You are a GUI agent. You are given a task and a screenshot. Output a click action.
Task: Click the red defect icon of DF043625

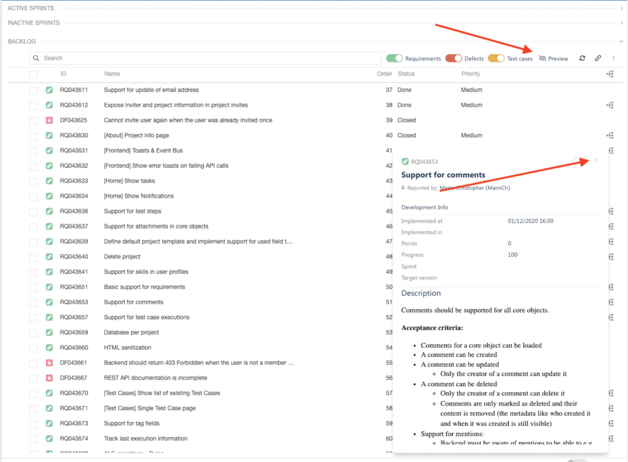pyautogui.click(x=50, y=120)
